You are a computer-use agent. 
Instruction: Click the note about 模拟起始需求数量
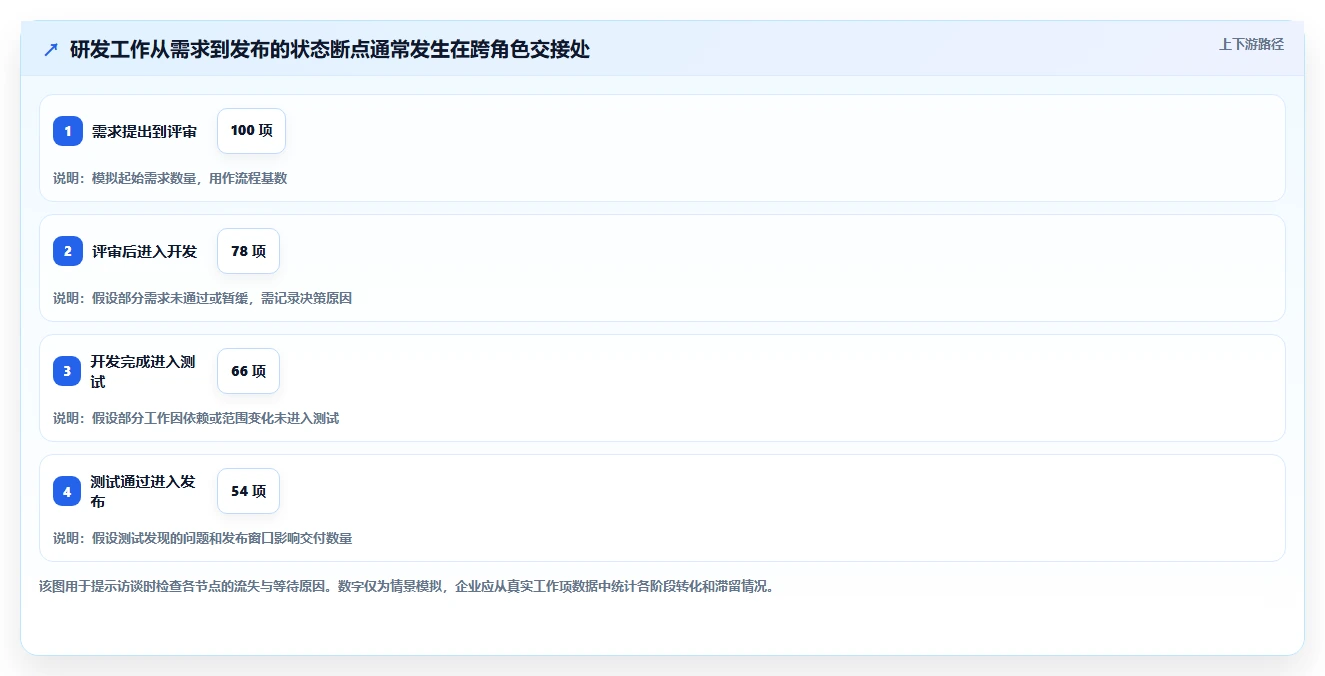pyautogui.click(x=170, y=178)
